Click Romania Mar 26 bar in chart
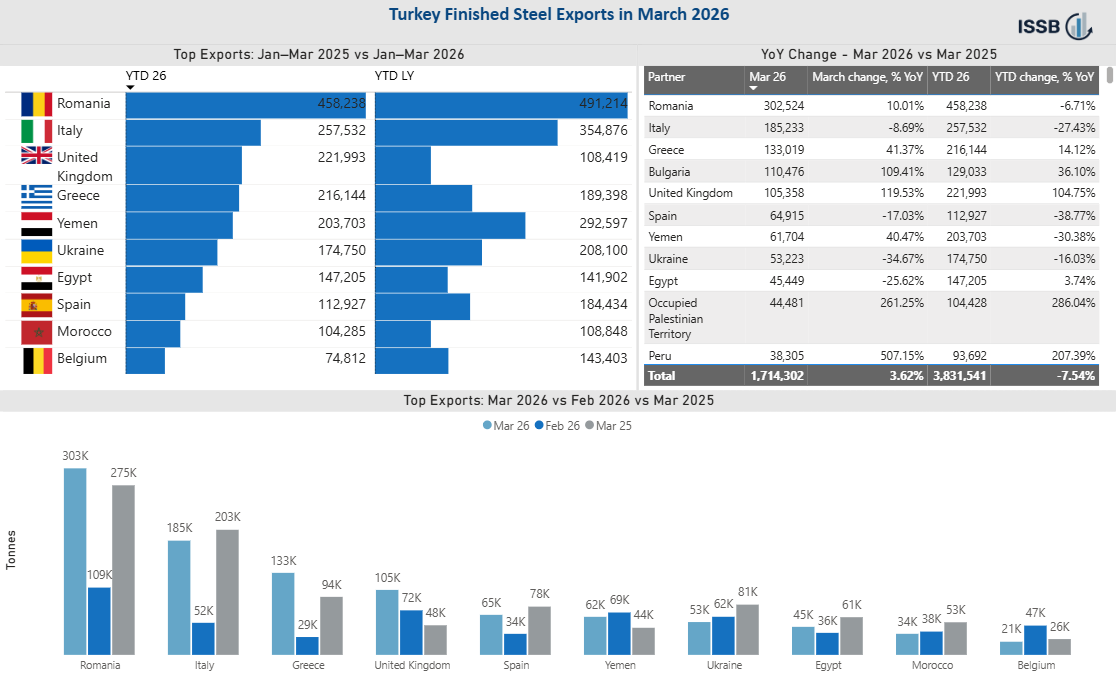Screen dimensions: 1116x679 75,562
